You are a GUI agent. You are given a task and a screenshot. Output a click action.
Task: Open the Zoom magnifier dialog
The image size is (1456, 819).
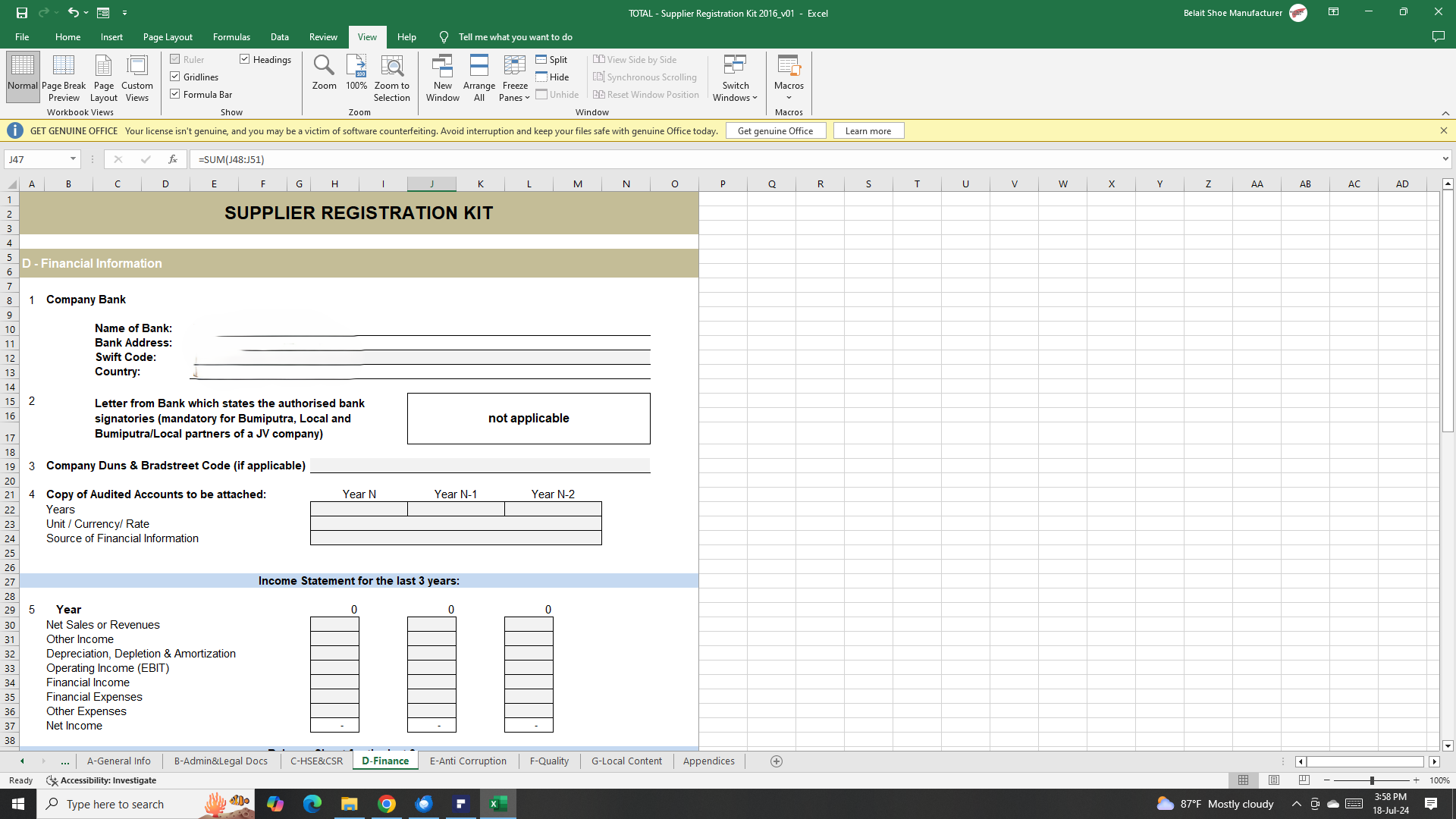324,67
